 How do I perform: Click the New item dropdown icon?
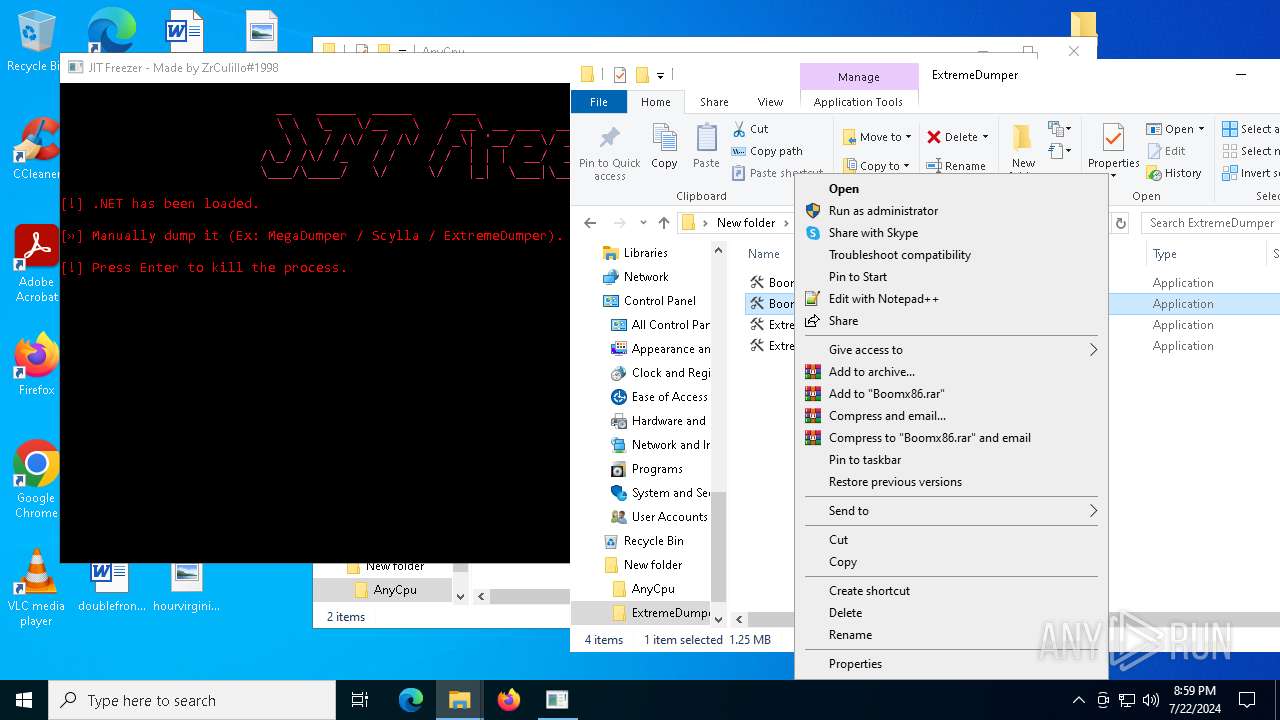tap(1059, 129)
